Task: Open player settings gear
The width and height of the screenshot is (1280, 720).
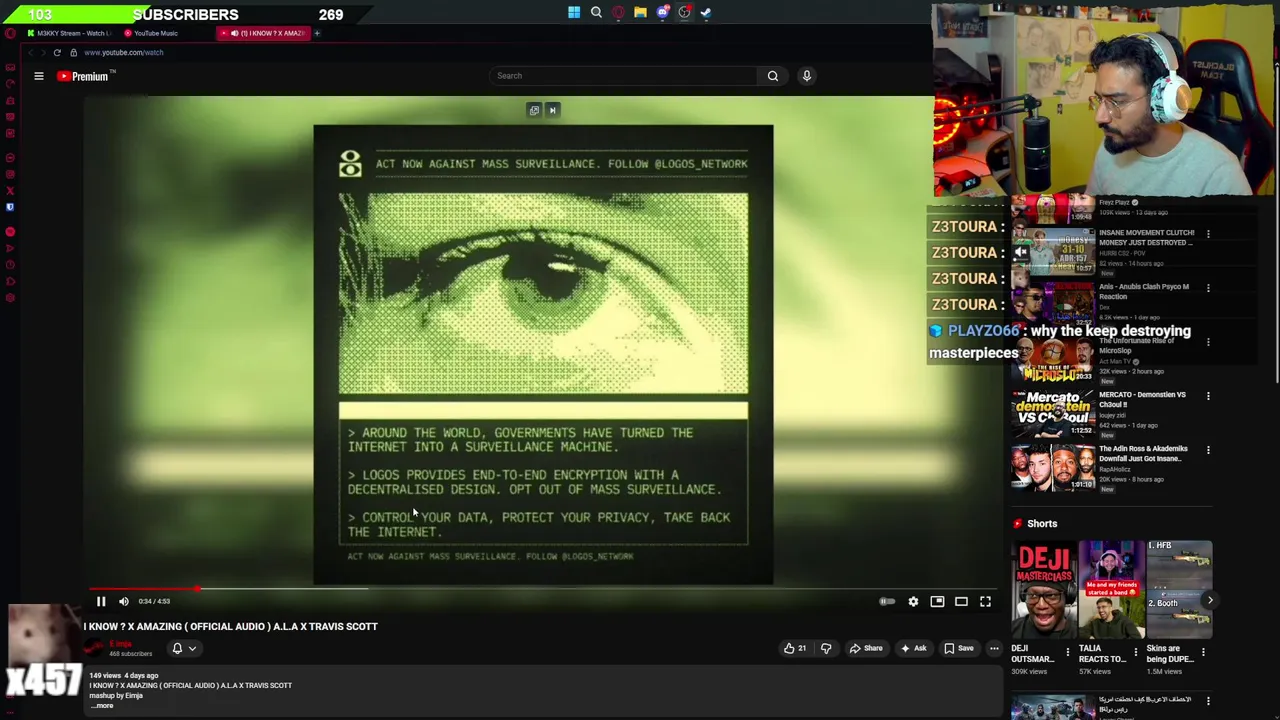Action: click(x=913, y=601)
